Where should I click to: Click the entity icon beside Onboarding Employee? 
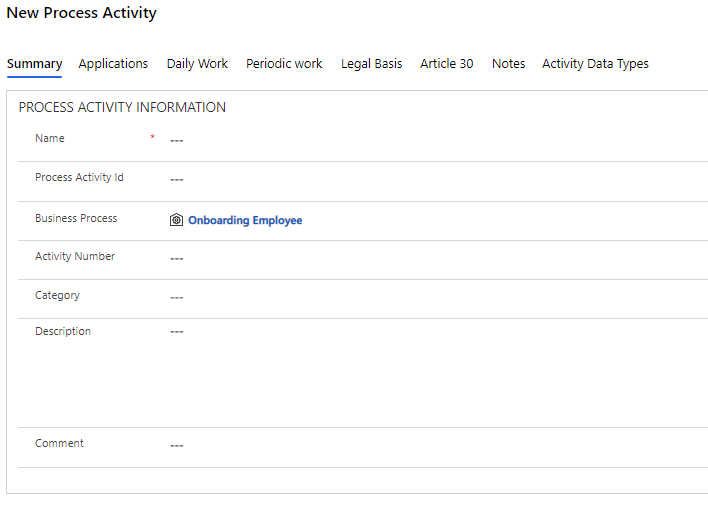(x=176, y=220)
